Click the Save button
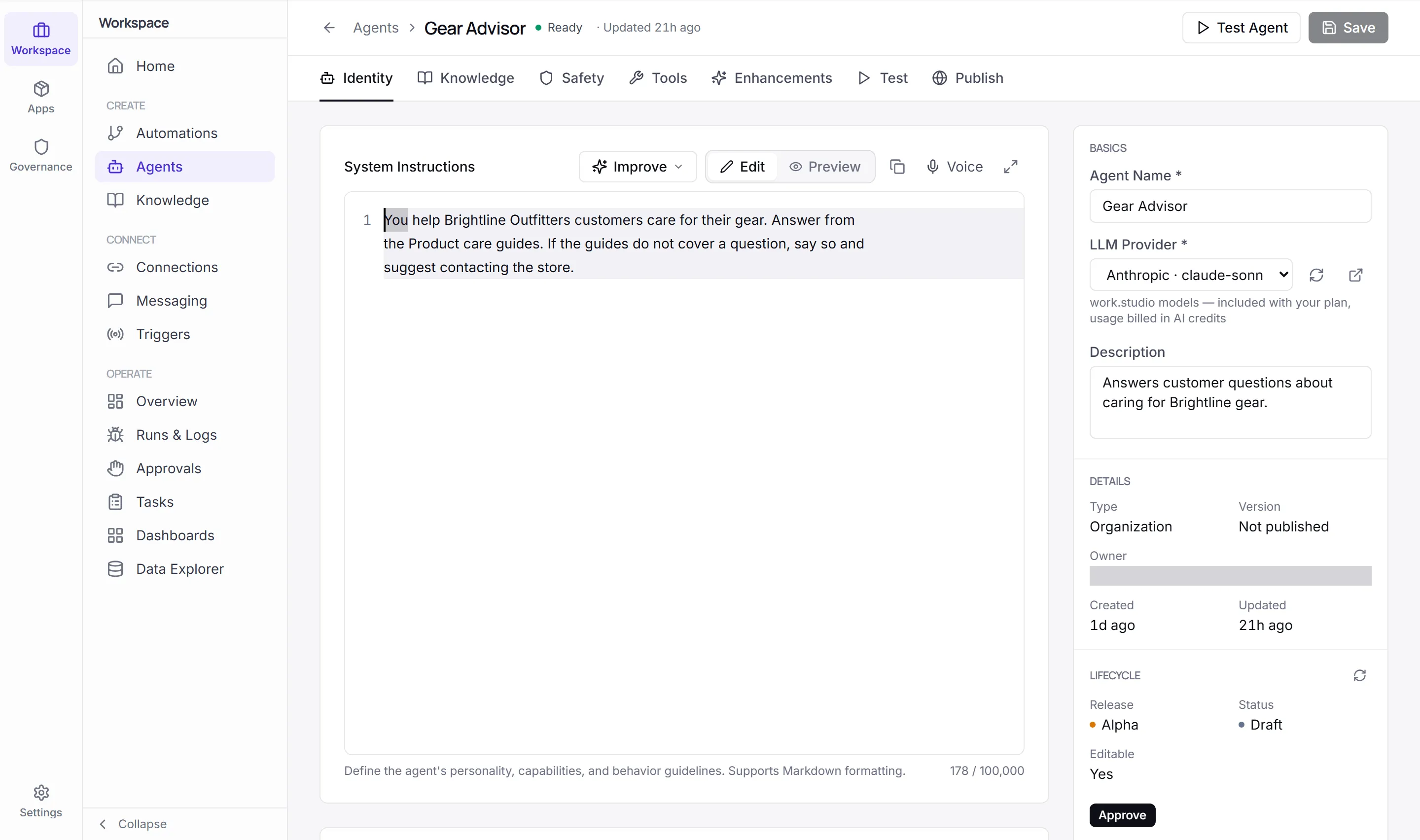The height and width of the screenshot is (840, 1420). (x=1348, y=28)
